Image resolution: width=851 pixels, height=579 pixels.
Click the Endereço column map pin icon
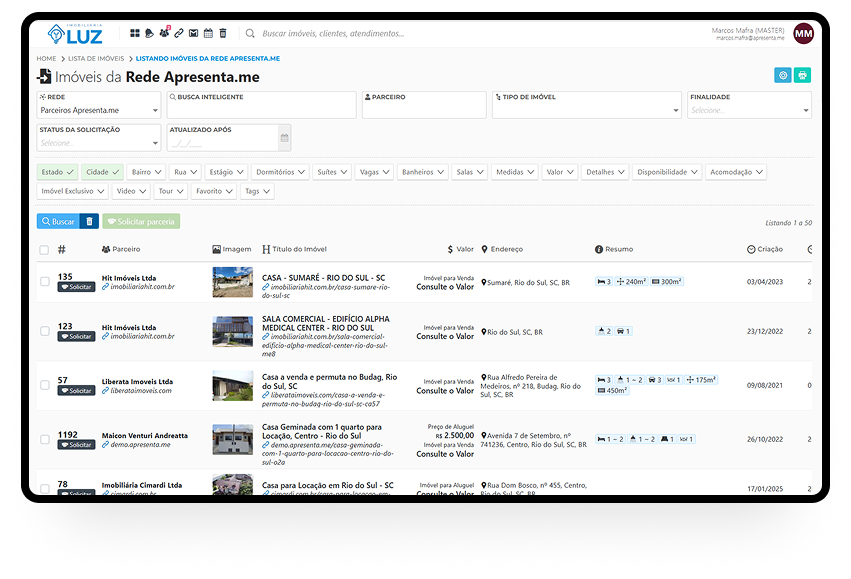[x=485, y=249]
